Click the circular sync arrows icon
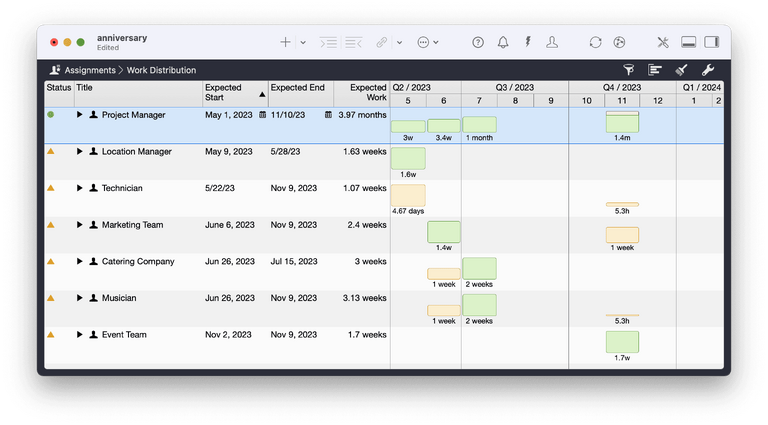 (595, 42)
